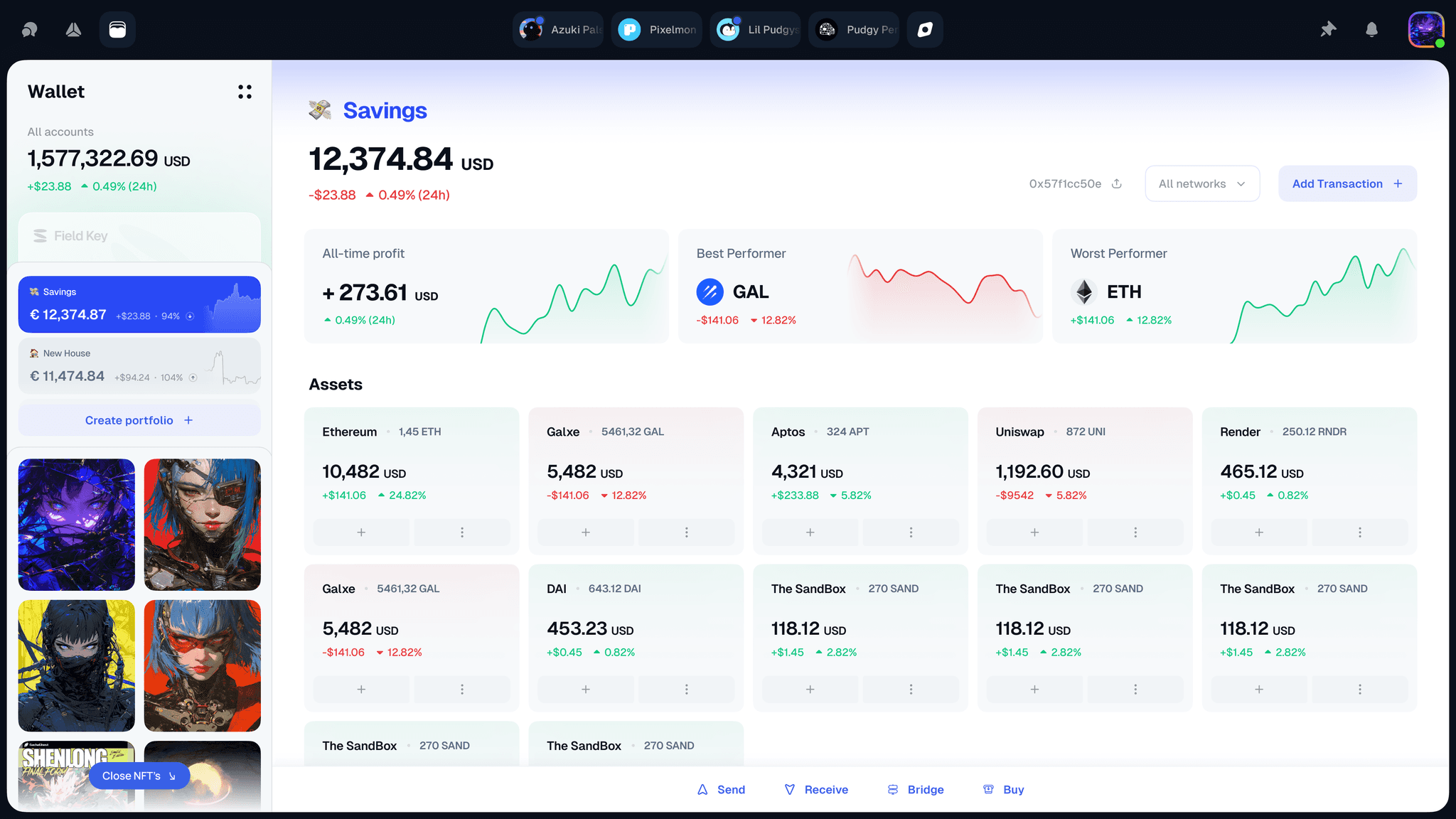Select the Azuki Pals collection tab
The width and height of the screenshot is (1456, 819).
559,30
